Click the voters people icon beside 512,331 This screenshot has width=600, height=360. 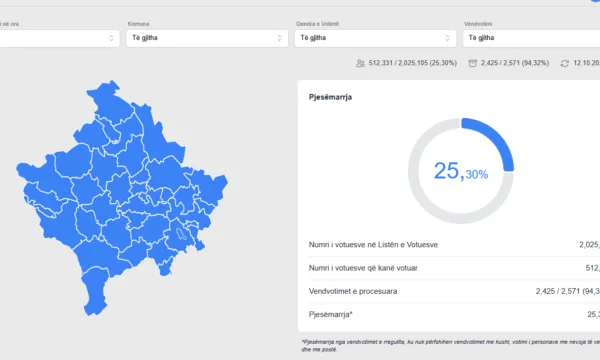pyautogui.click(x=360, y=63)
